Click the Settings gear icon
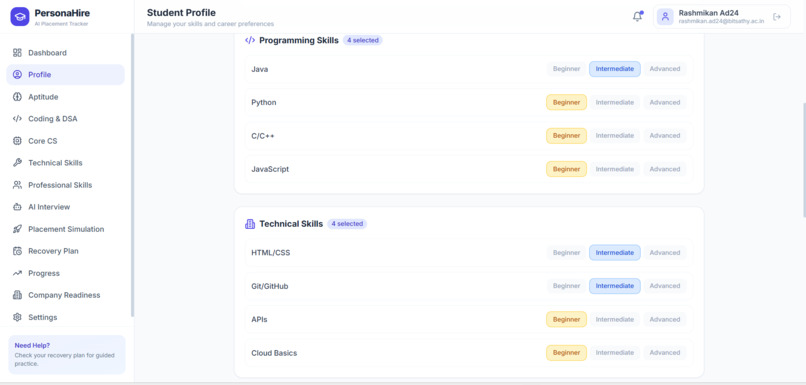The image size is (806, 385). pos(17,317)
